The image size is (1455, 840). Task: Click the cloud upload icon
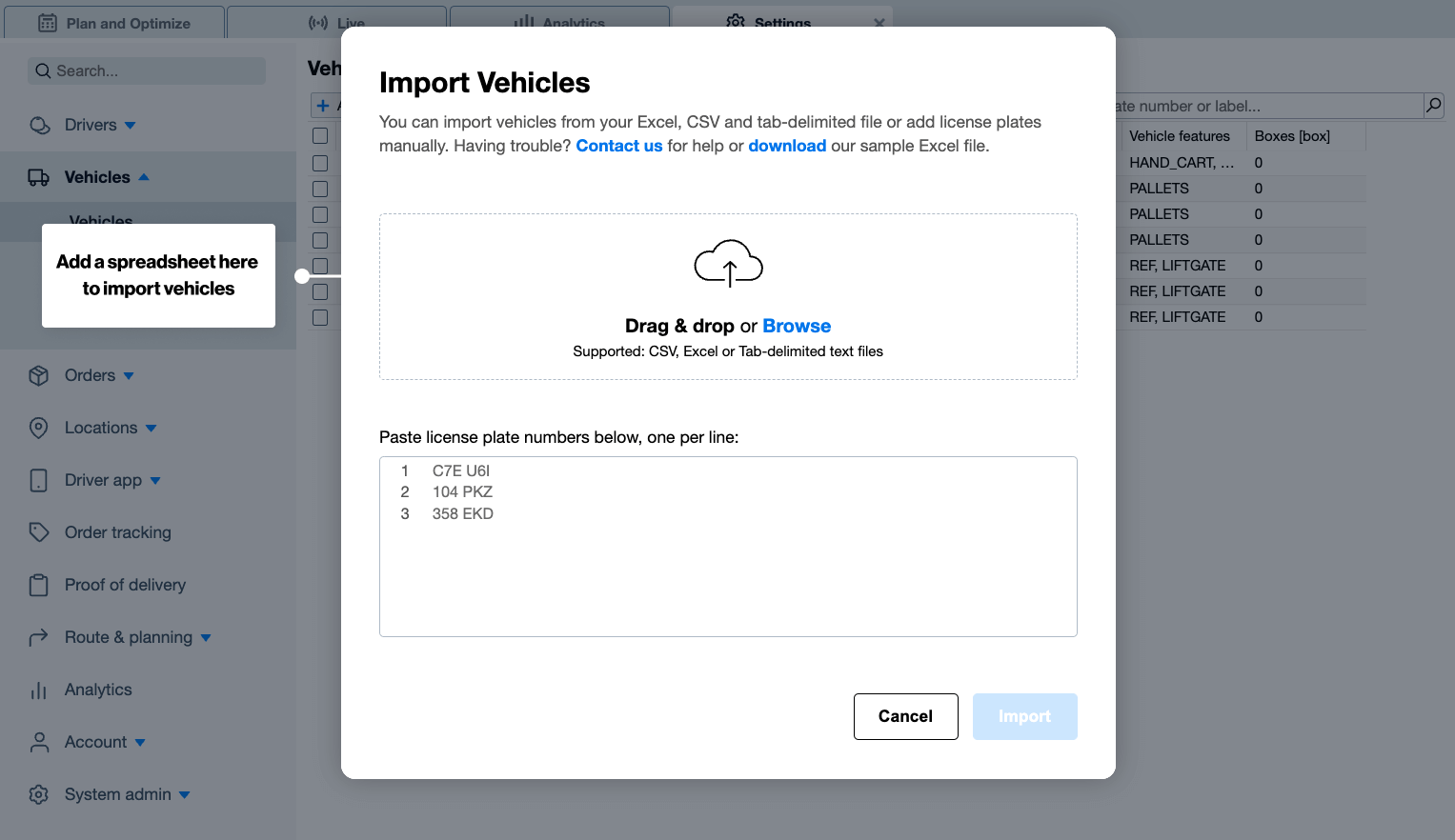(x=728, y=263)
